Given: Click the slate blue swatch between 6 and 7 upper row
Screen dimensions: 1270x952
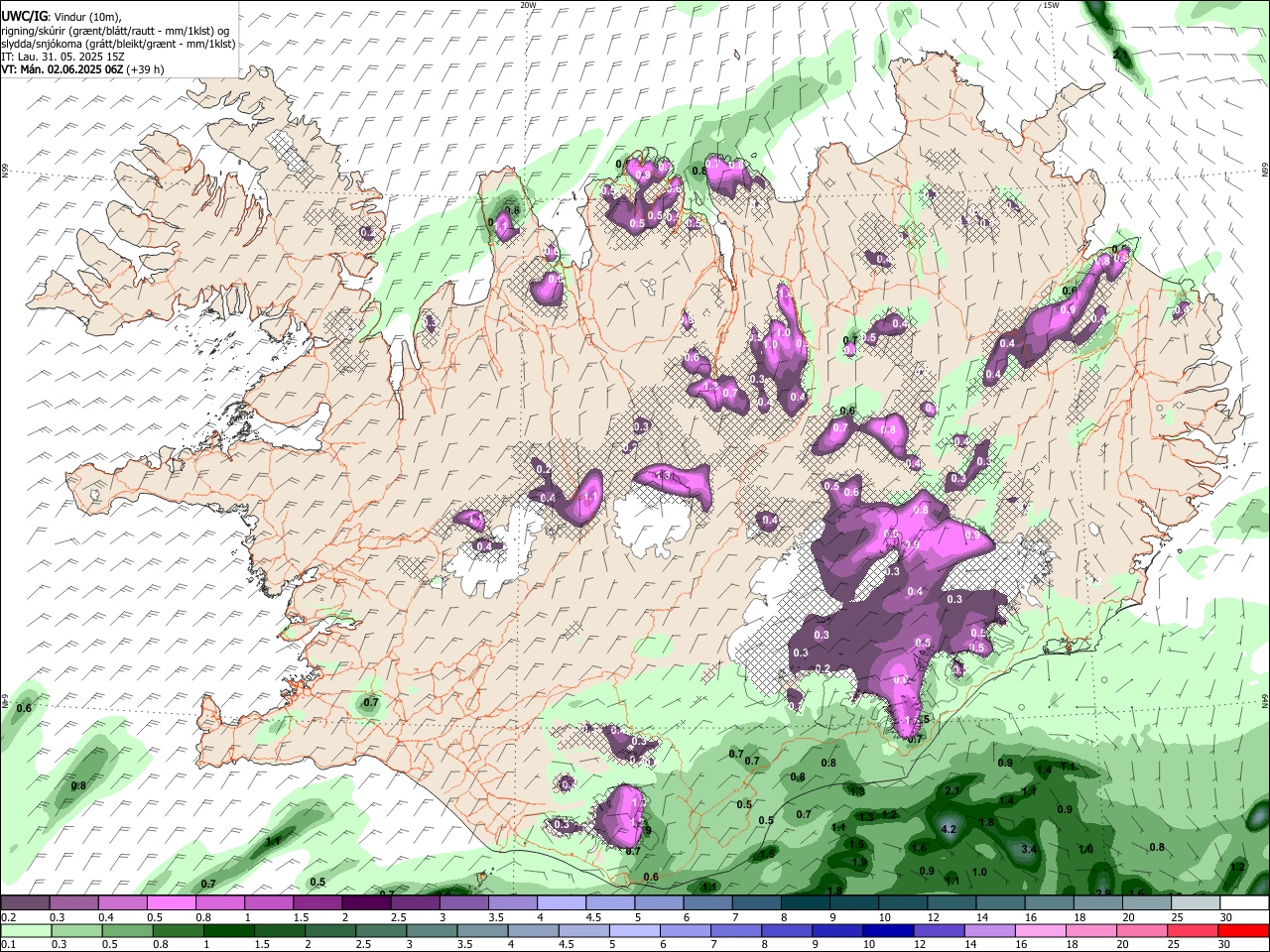Looking at the screenshot, I should (707, 903).
